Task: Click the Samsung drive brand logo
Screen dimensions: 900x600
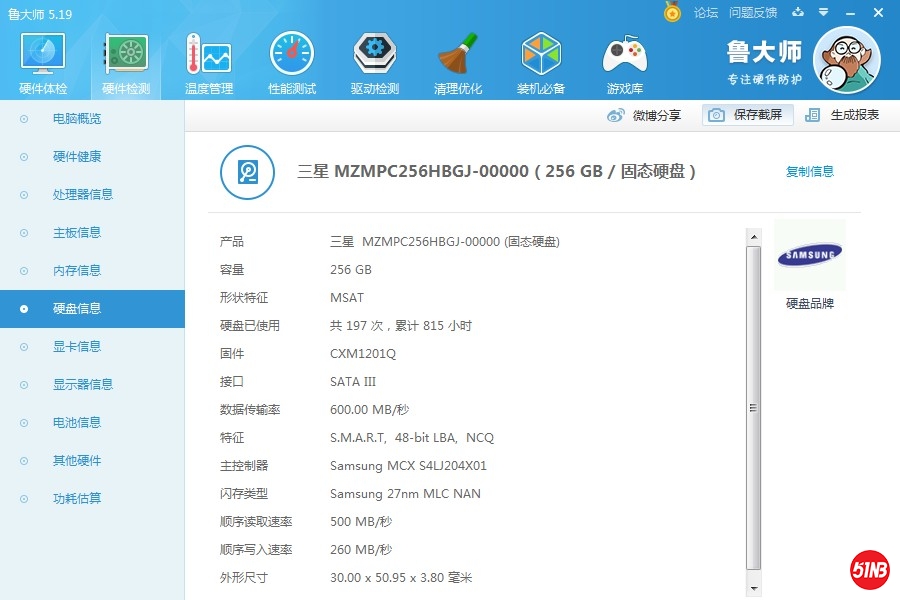Action: tap(810, 255)
